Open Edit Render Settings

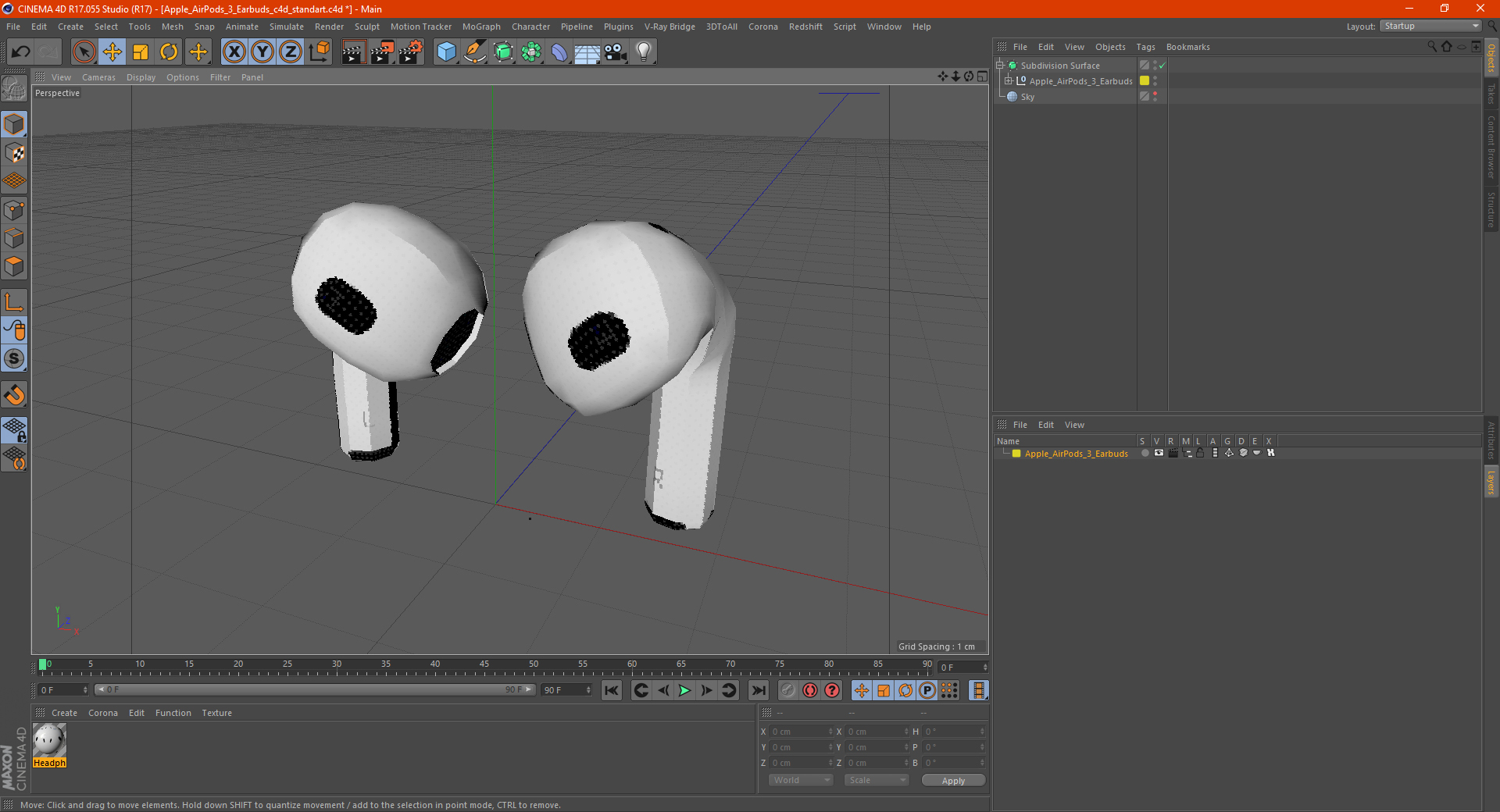[411, 52]
